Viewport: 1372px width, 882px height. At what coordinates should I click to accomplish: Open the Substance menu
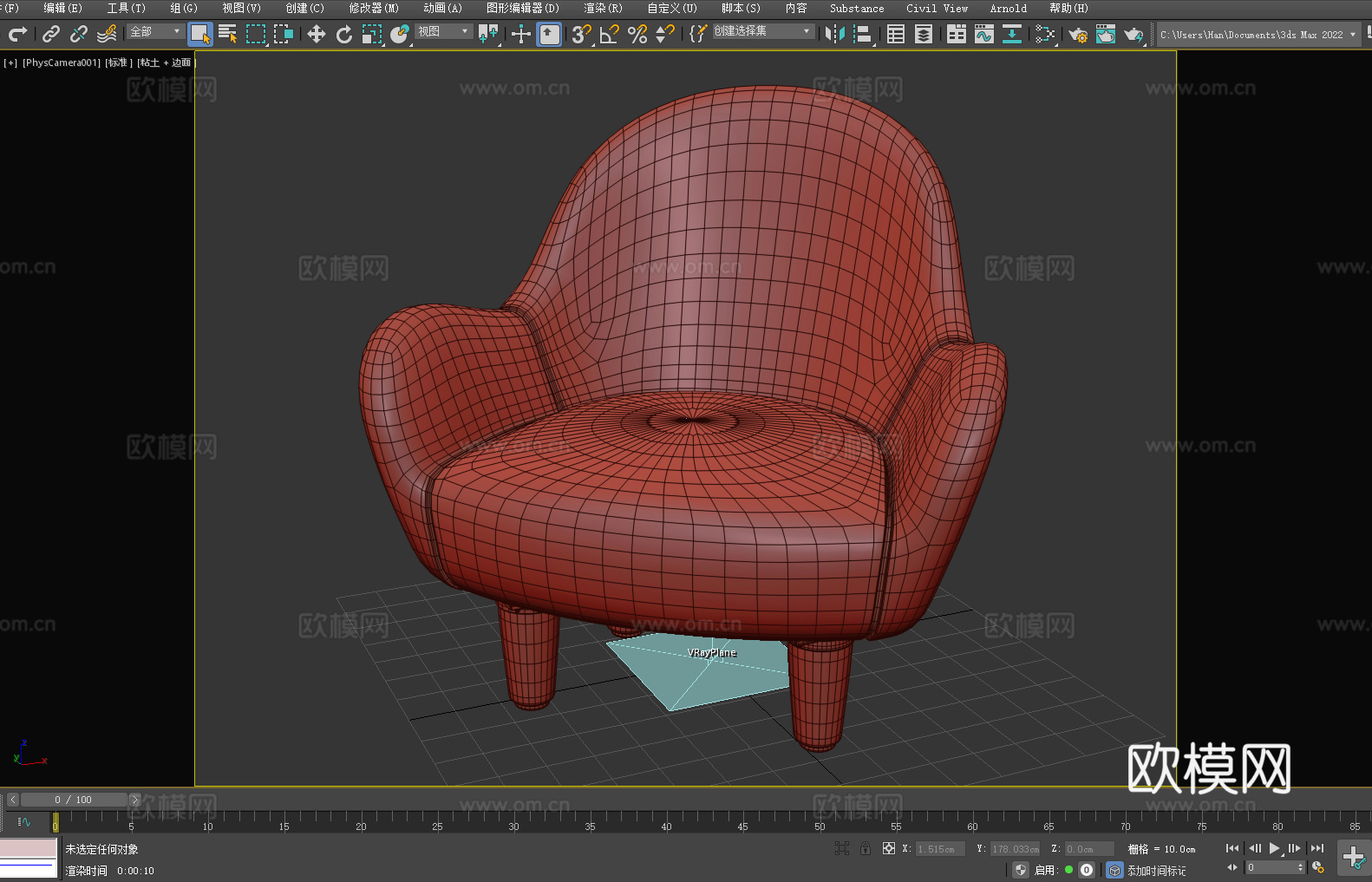click(x=857, y=8)
